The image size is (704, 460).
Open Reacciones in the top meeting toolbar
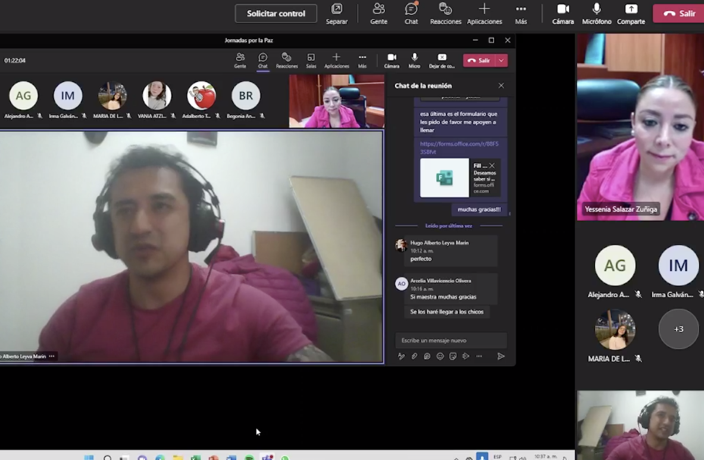445,14
